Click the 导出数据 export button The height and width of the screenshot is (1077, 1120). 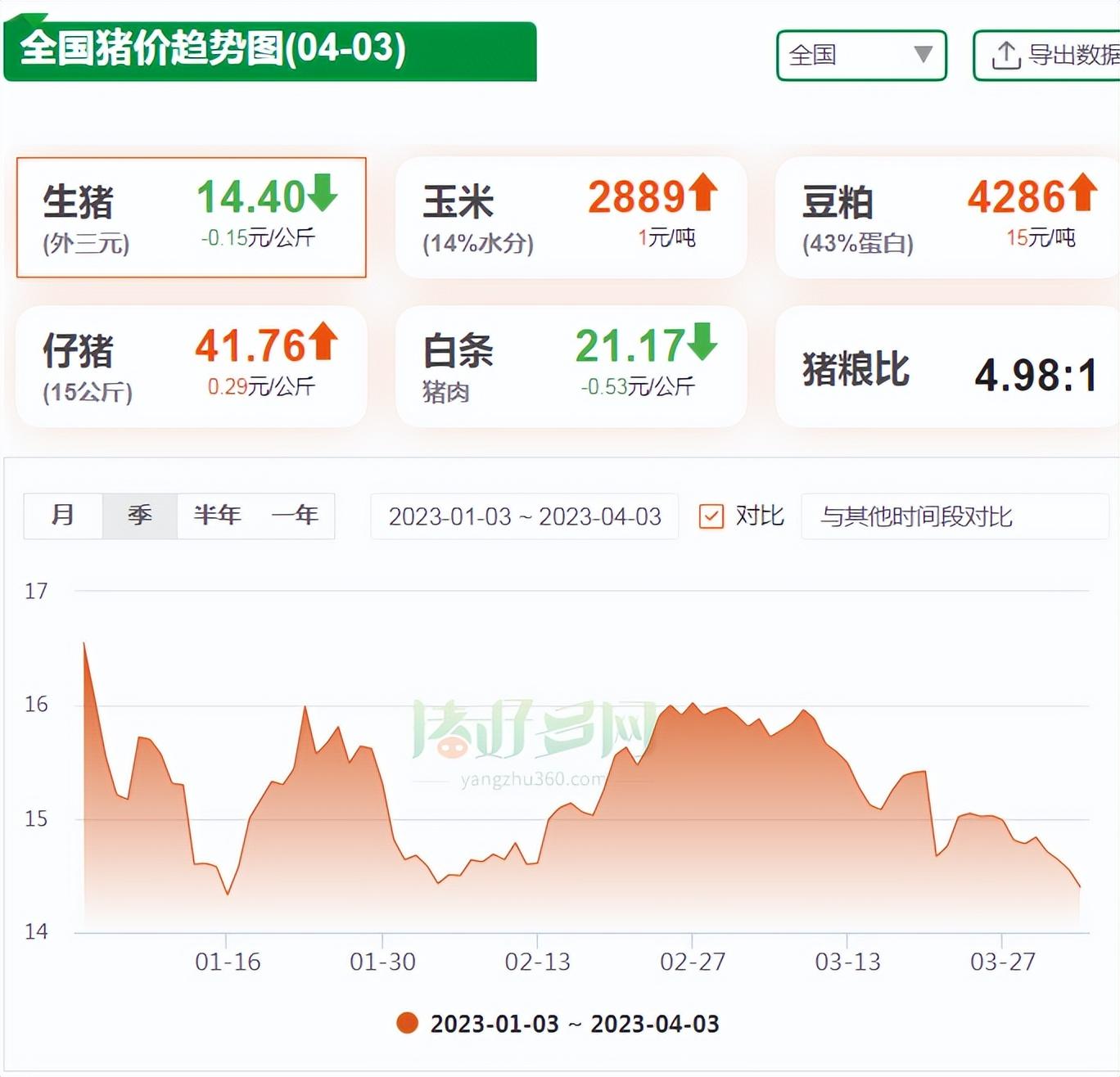[x=1048, y=56]
